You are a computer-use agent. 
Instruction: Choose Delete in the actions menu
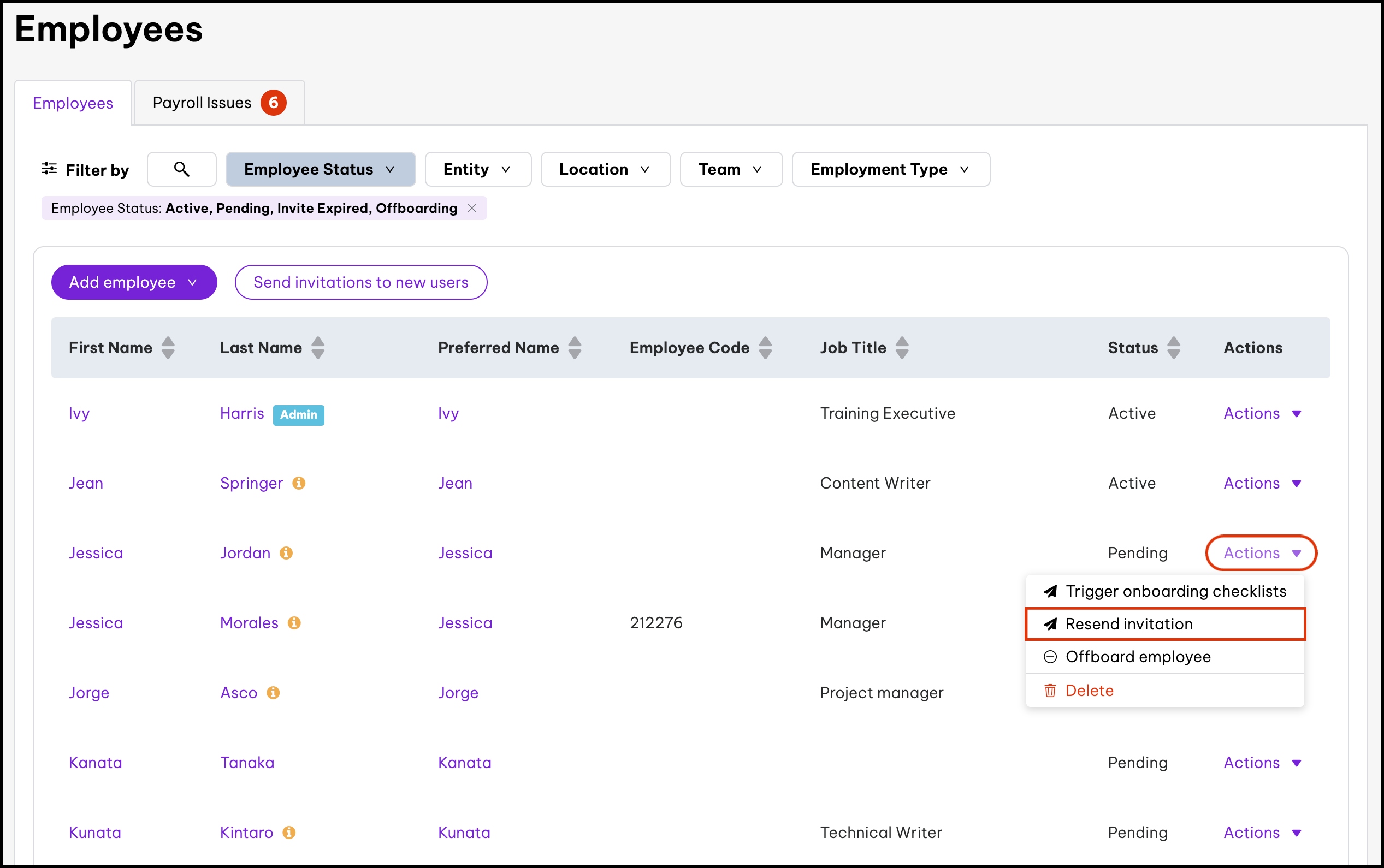pos(1089,691)
